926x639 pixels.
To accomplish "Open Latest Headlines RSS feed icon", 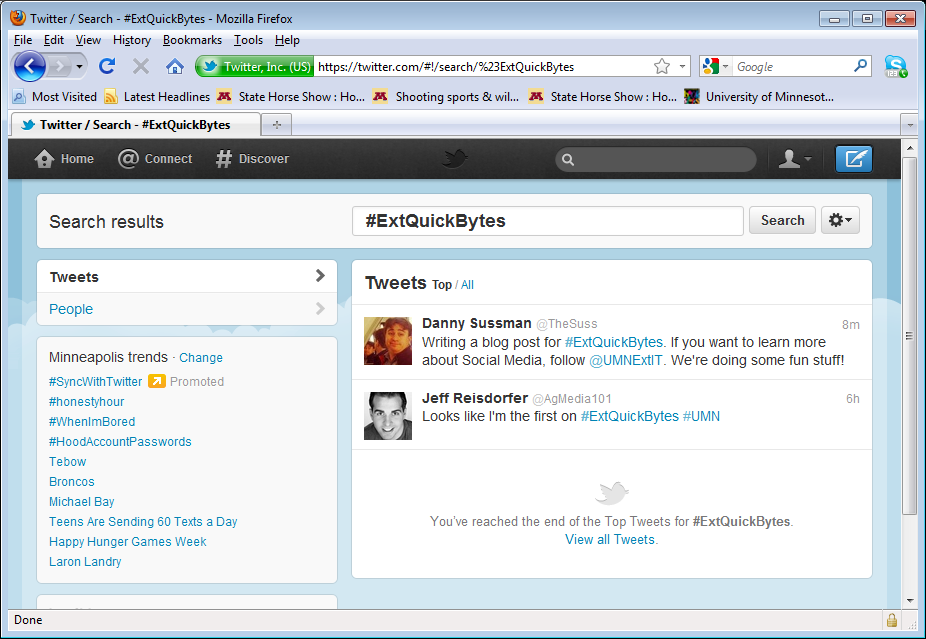I will coord(110,96).
